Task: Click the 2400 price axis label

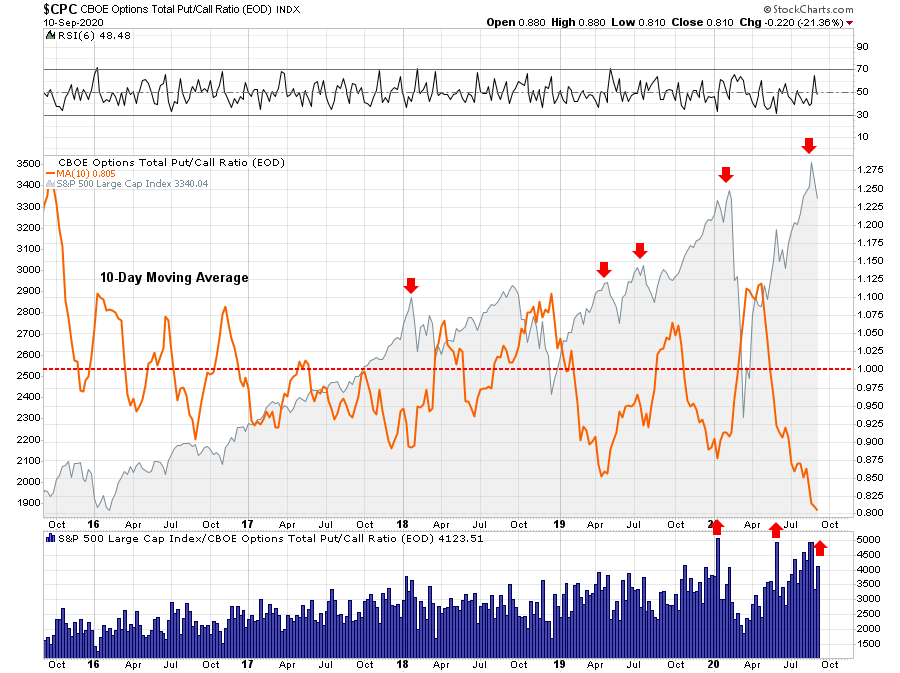Action: tap(29, 397)
